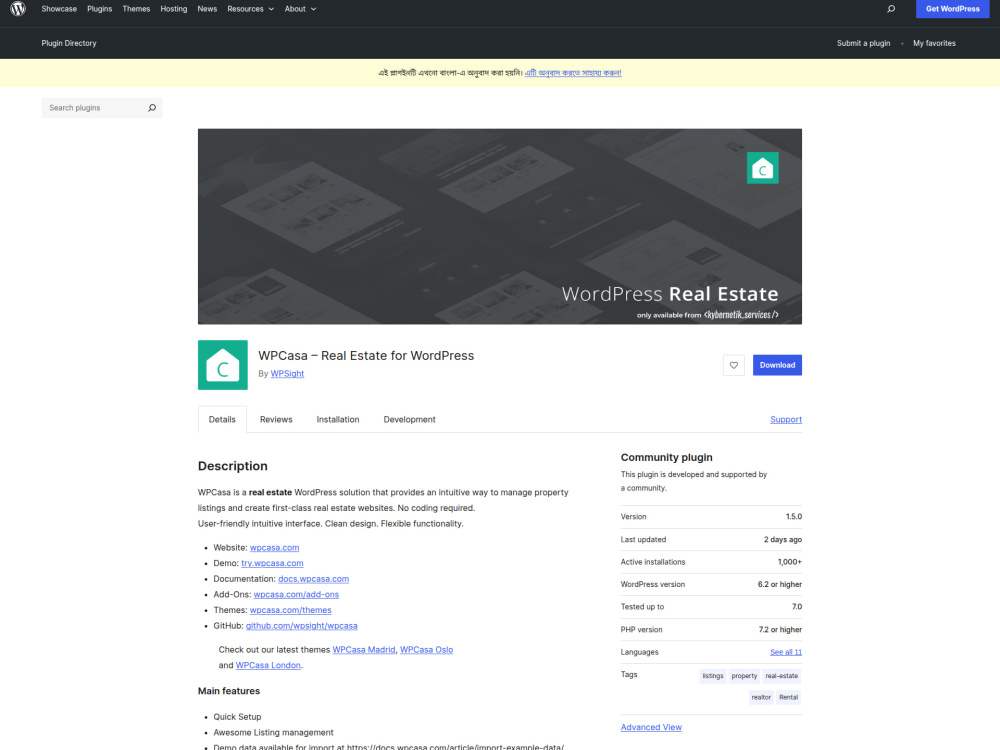Open wpcasa.com/themes link
Screen dimensions: 1000x750
290,610
